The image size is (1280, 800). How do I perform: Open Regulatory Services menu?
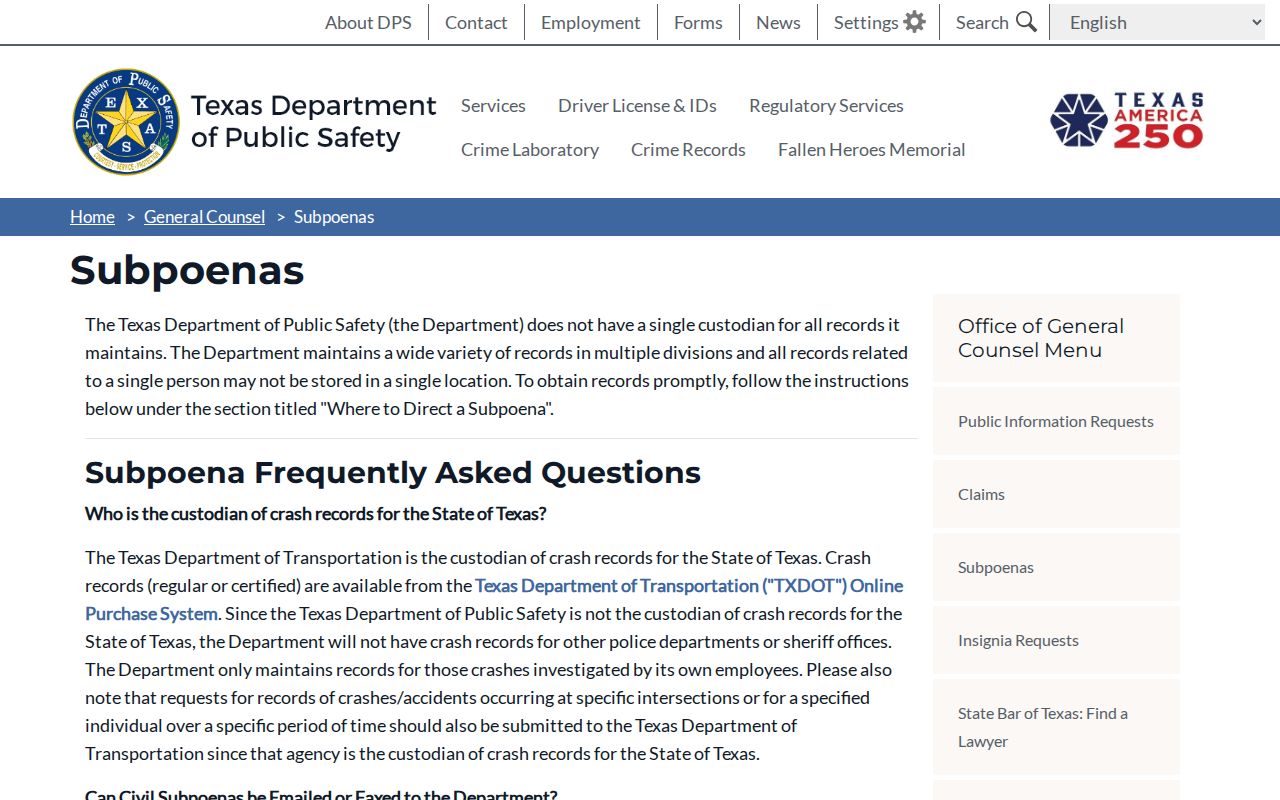point(826,105)
